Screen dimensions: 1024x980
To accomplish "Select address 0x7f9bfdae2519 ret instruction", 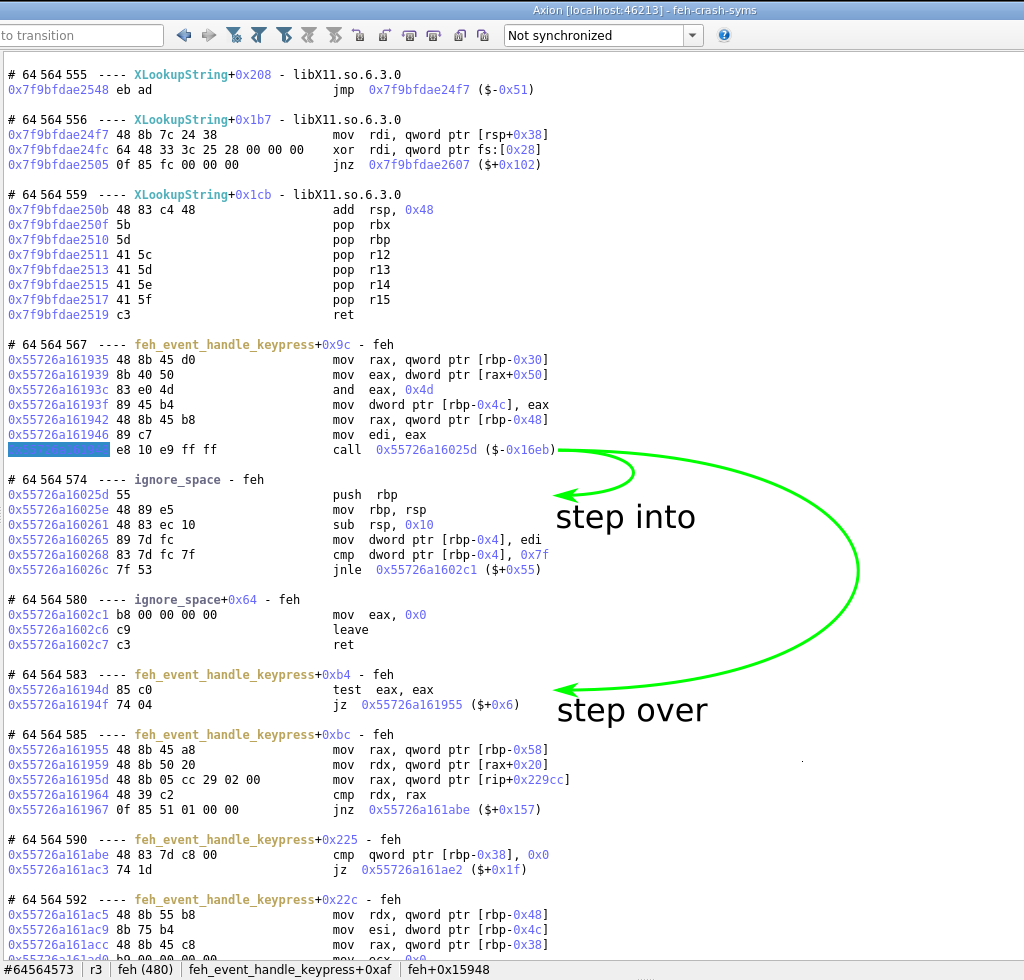I will [x=58, y=315].
